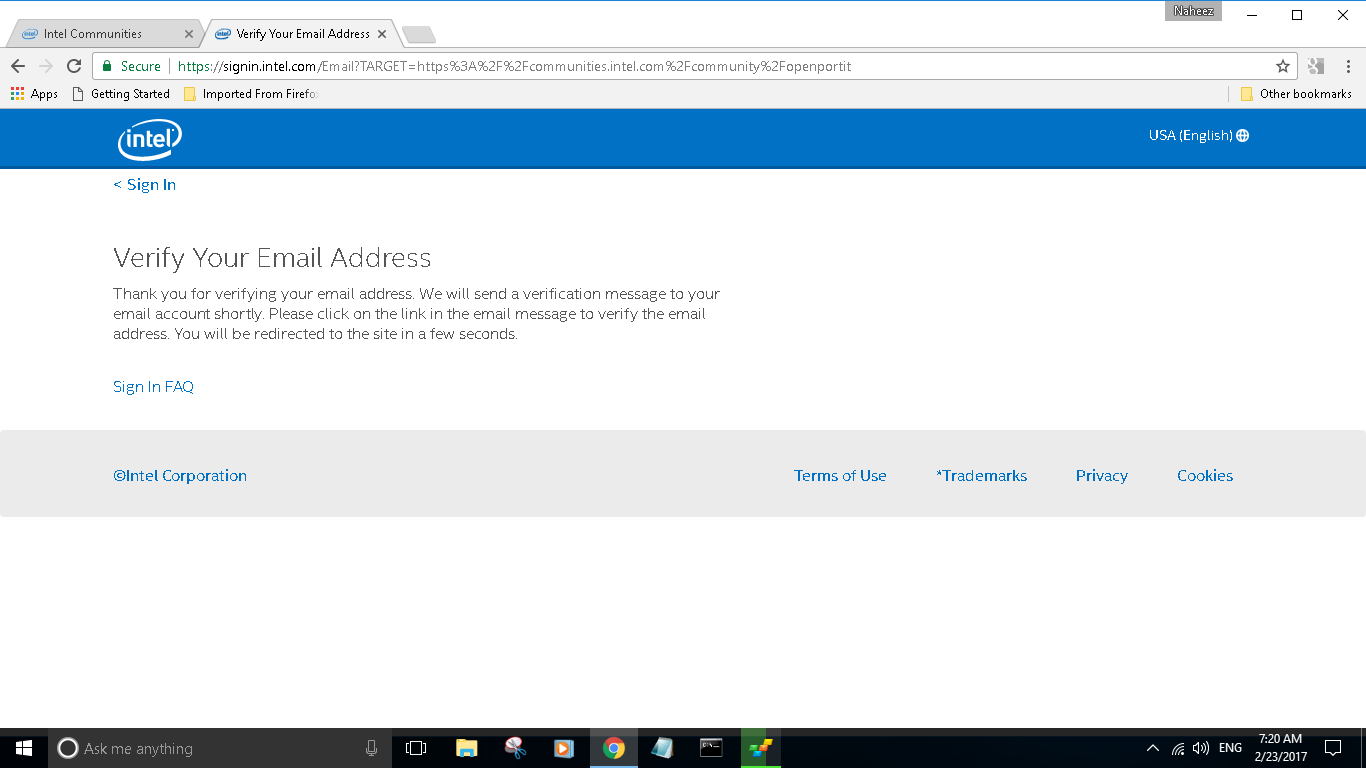Reload the page with the refresh icon

[73, 66]
